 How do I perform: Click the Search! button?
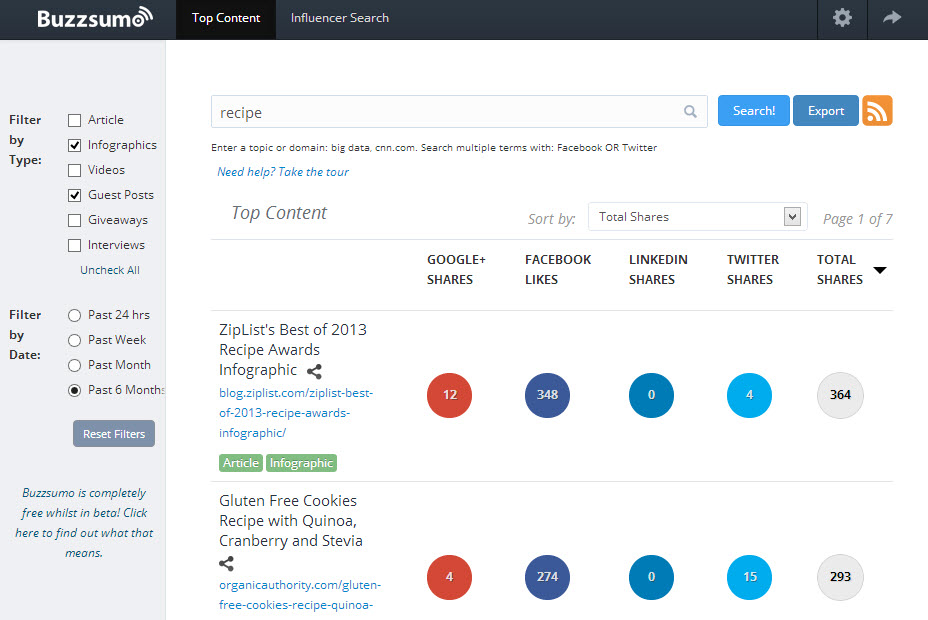753,111
